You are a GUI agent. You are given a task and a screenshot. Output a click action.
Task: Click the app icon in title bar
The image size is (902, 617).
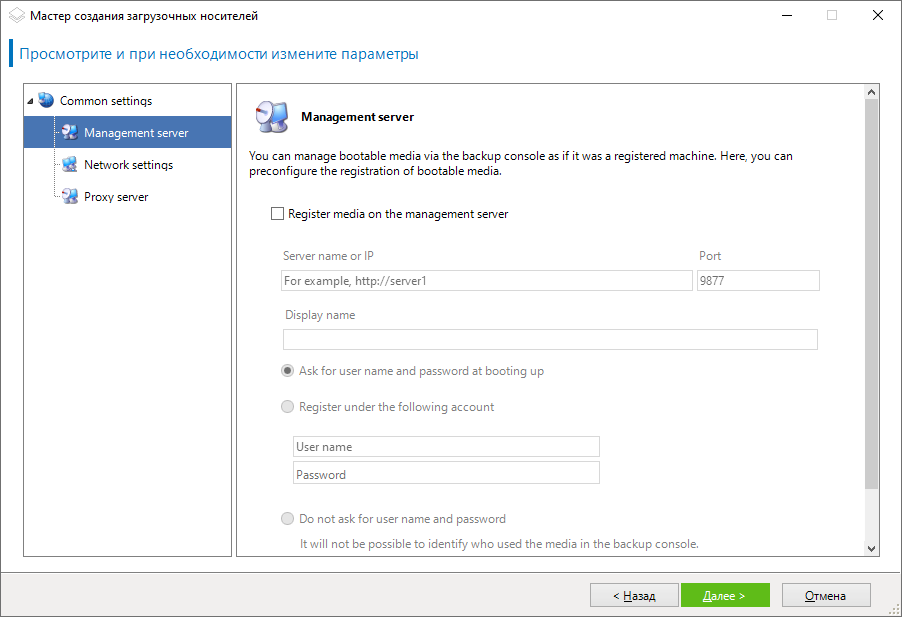(x=16, y=15)
